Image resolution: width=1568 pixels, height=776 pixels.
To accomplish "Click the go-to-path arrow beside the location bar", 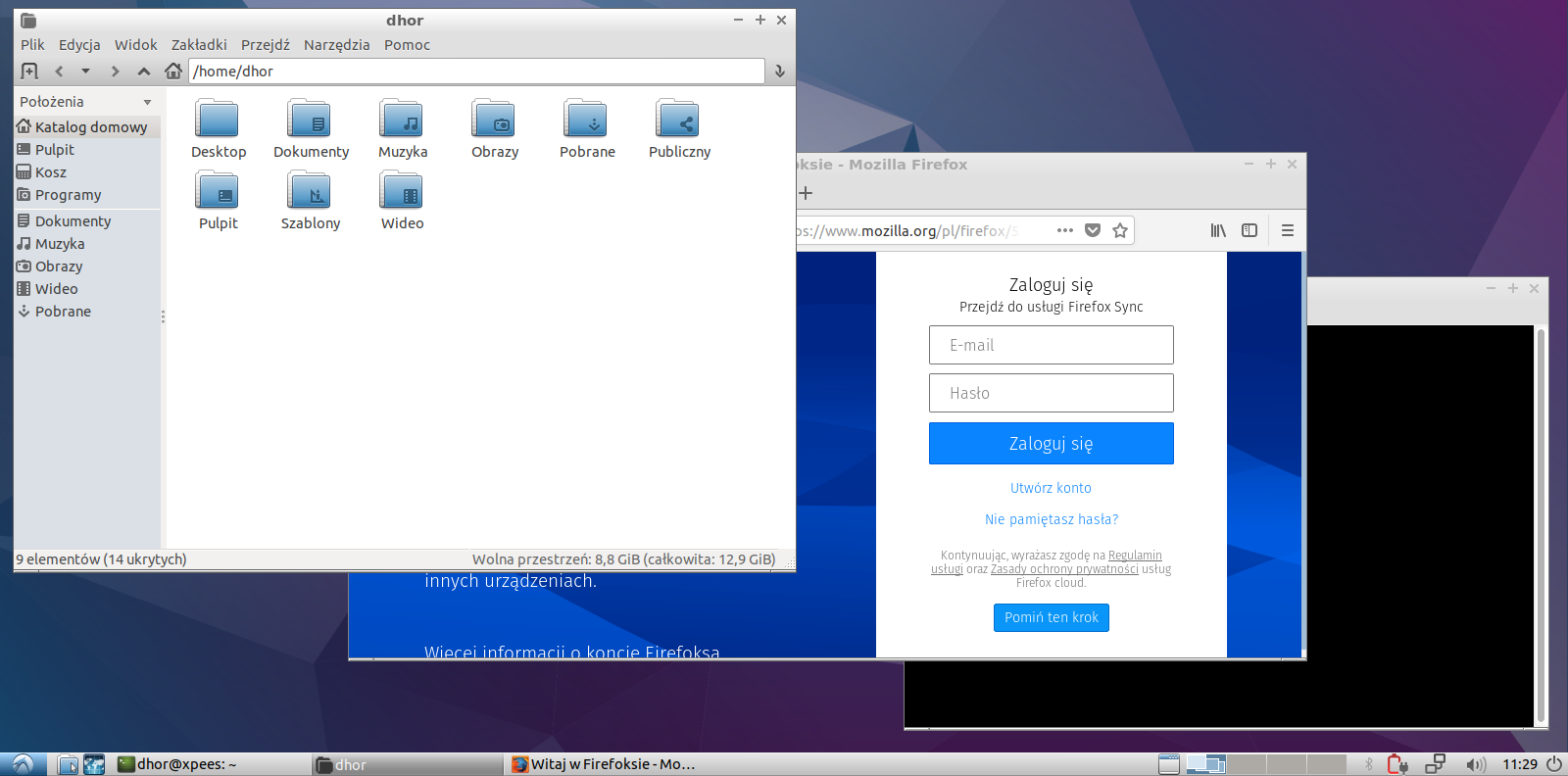I will 780,71.
